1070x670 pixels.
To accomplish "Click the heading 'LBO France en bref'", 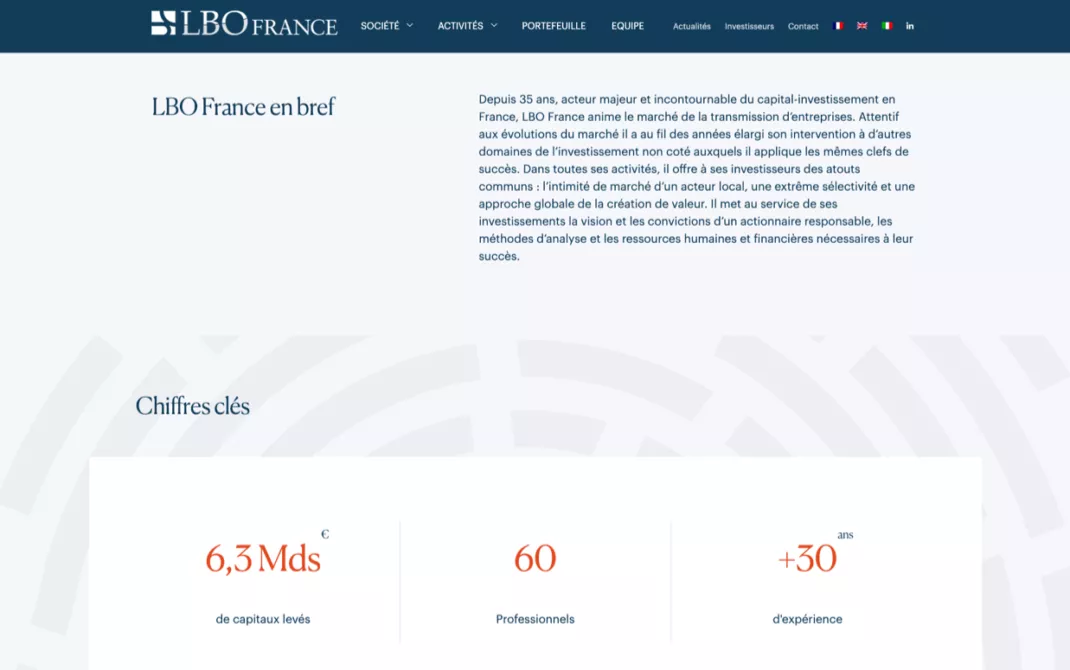I will (243, 106).
